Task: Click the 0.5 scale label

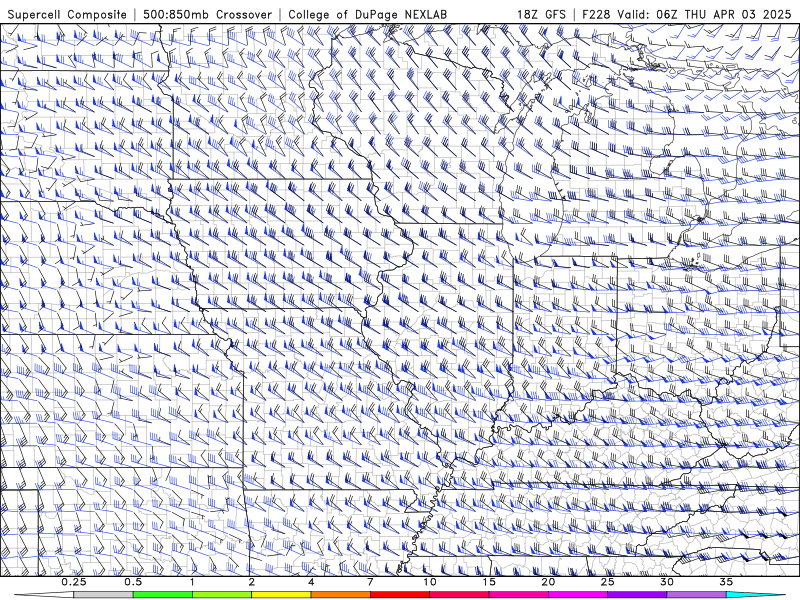Action: [133, 582]
